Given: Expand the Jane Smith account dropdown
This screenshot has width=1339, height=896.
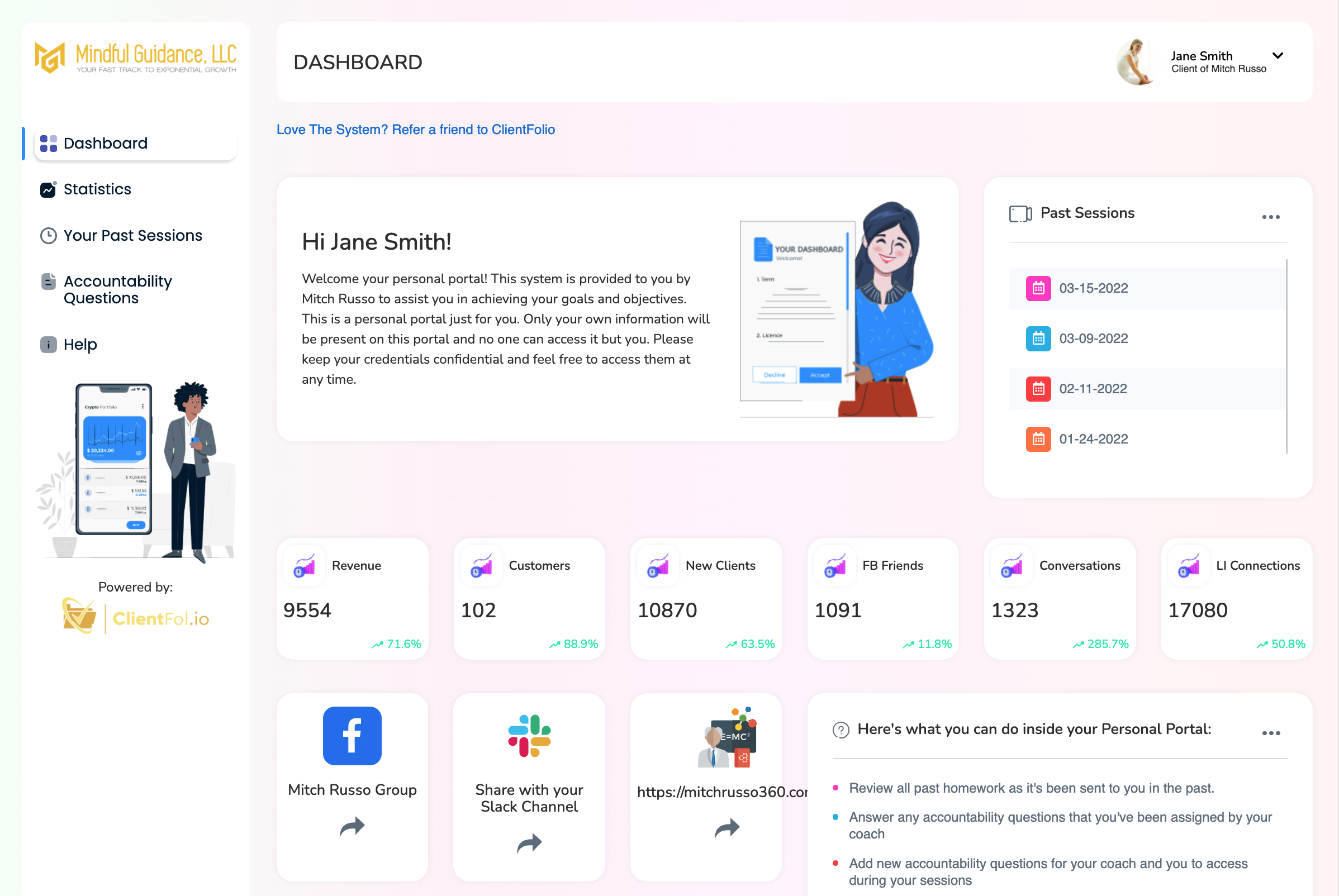Looking at the screenshot, I should coord(1278,56).
